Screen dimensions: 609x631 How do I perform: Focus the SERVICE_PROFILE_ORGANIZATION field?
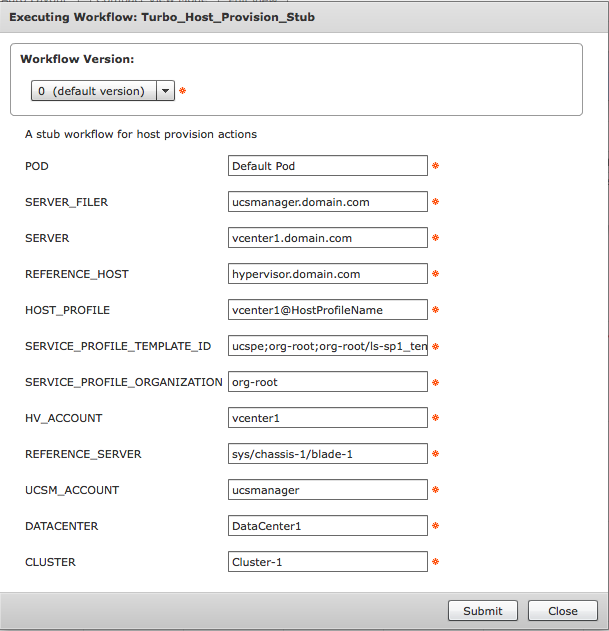coord(328,382)
